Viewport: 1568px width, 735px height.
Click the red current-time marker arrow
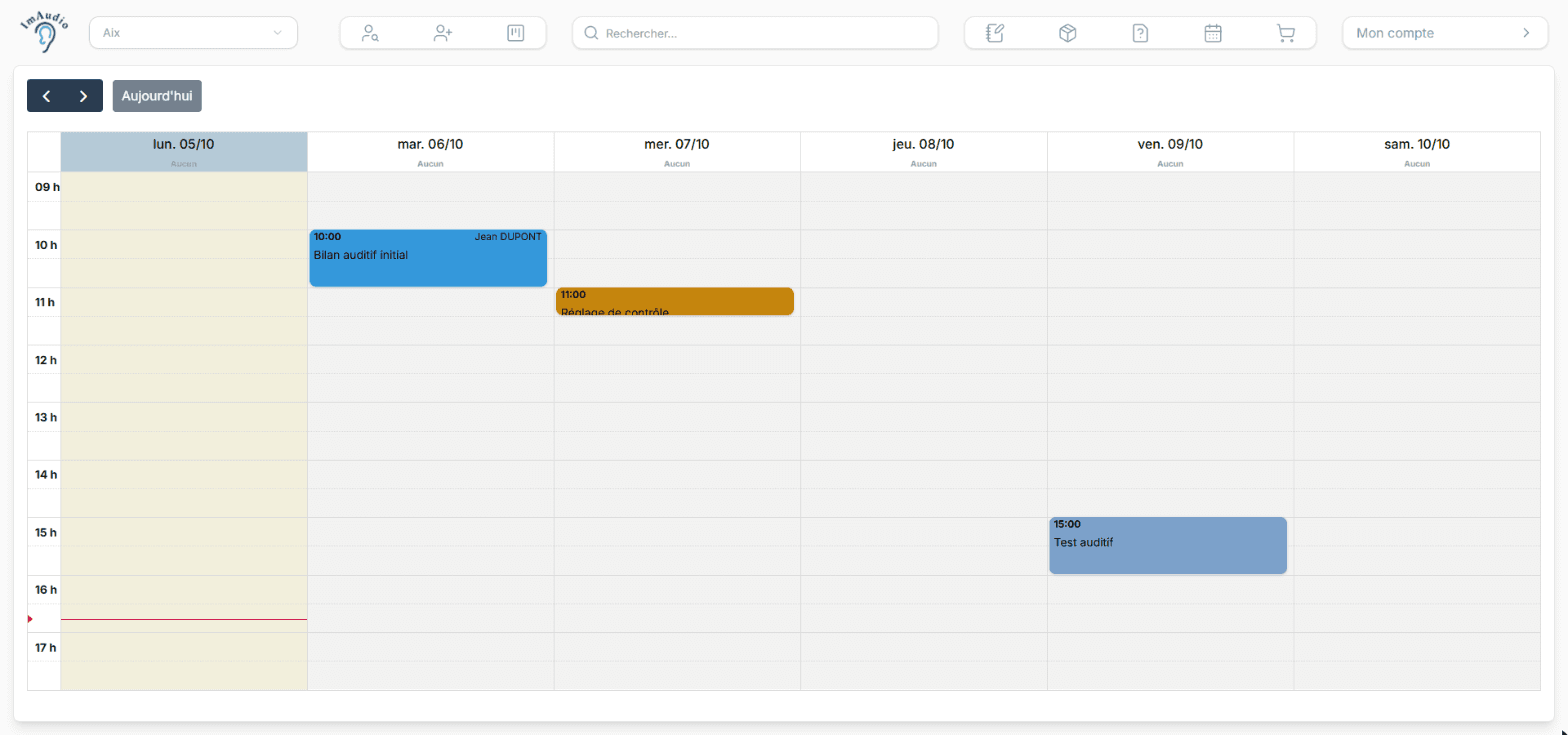(x=30, y=619)
